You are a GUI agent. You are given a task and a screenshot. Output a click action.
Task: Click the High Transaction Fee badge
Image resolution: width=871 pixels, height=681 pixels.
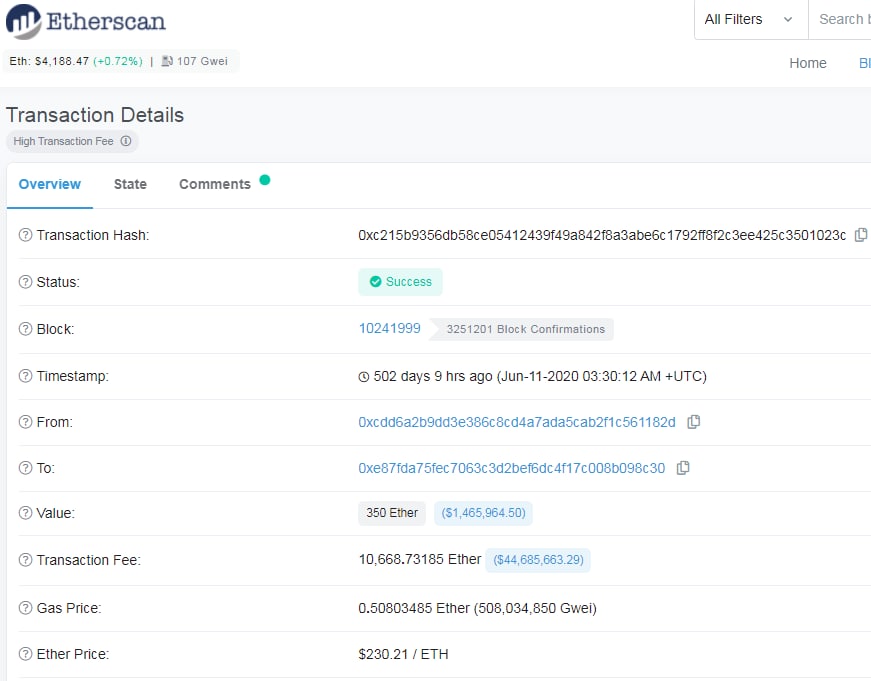click(72, 141)
